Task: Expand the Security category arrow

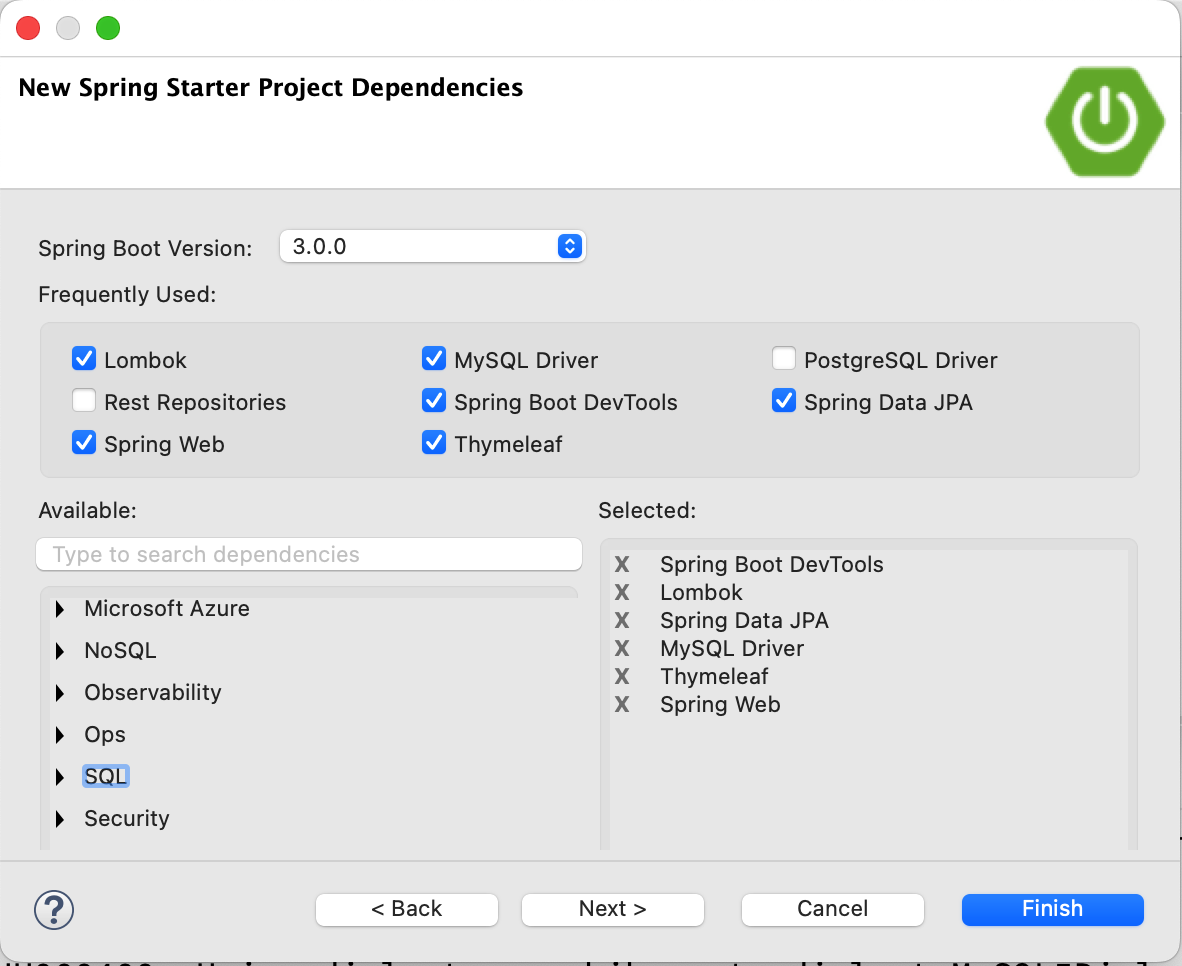Action: [x=61, y=819]
